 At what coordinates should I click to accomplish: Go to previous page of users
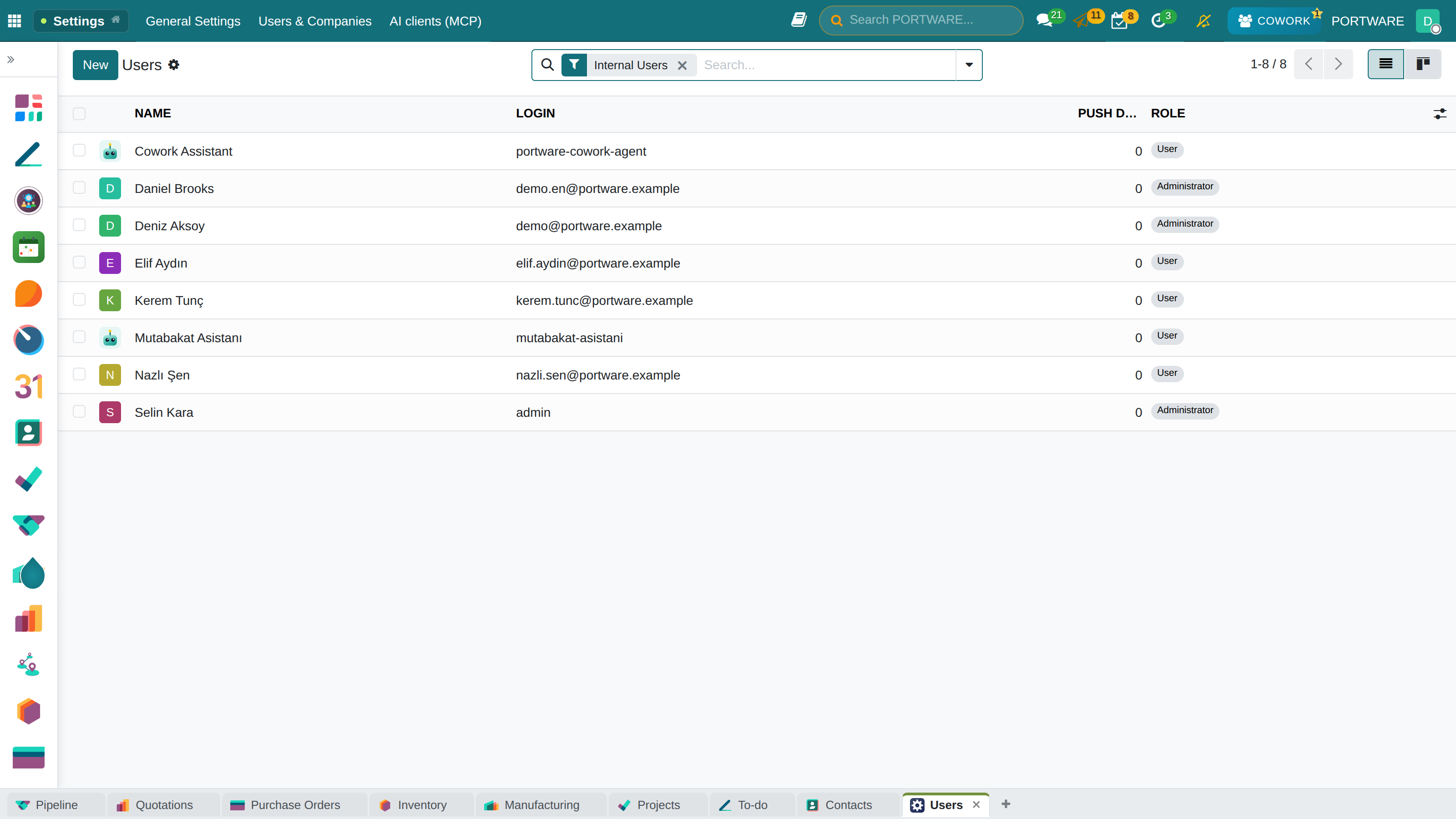tap(1309, 64)
